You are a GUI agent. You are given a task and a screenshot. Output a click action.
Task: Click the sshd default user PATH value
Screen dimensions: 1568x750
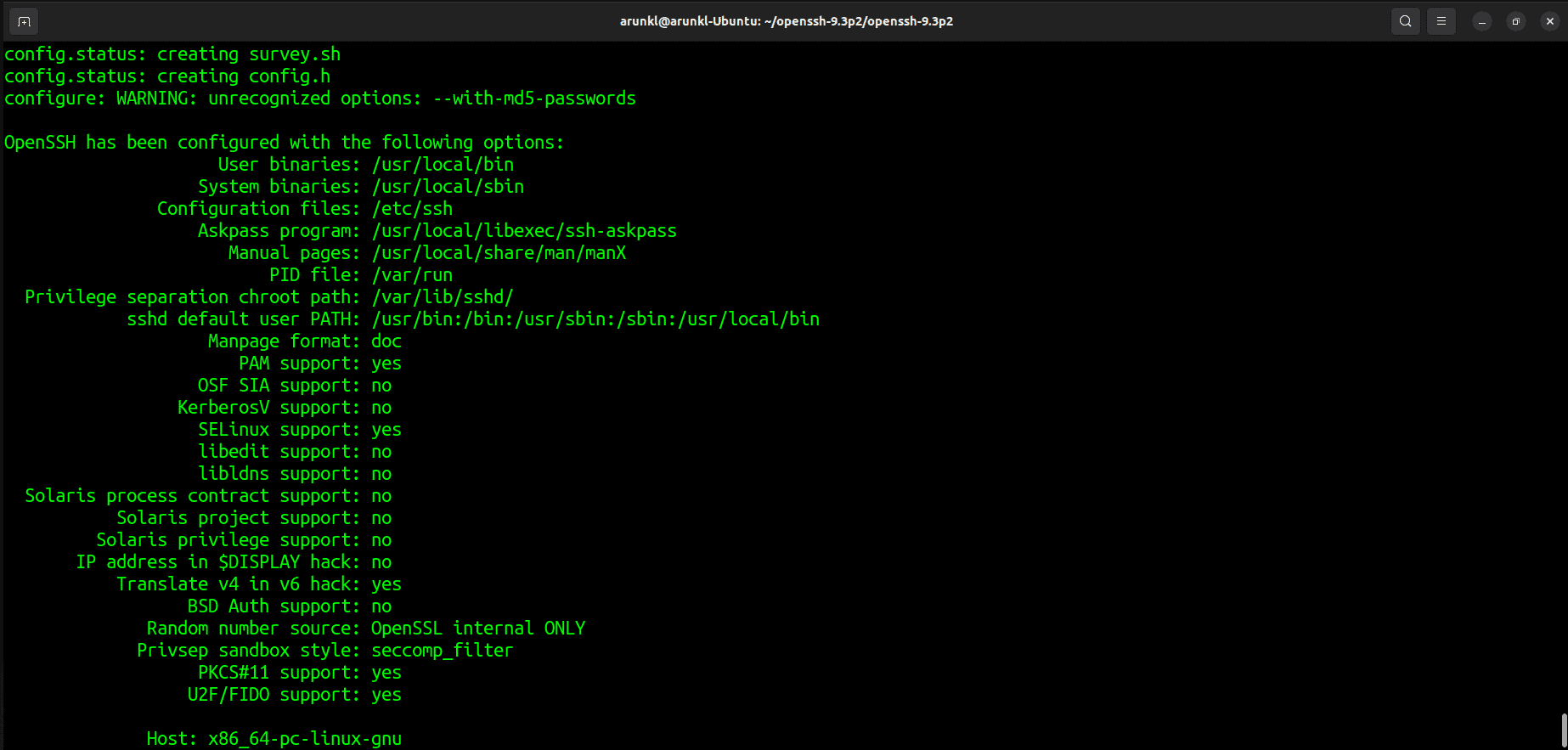[595, 319]
